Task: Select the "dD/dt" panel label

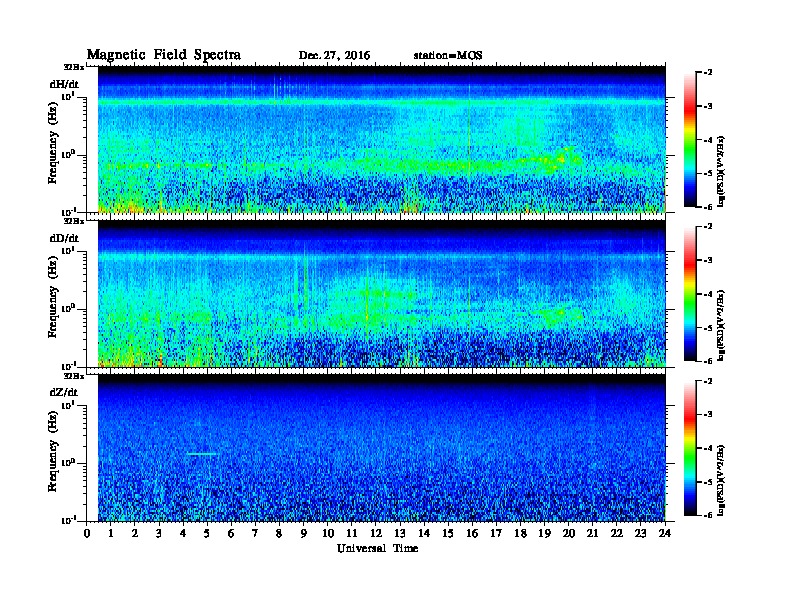Action: click(x=64, y=238)
